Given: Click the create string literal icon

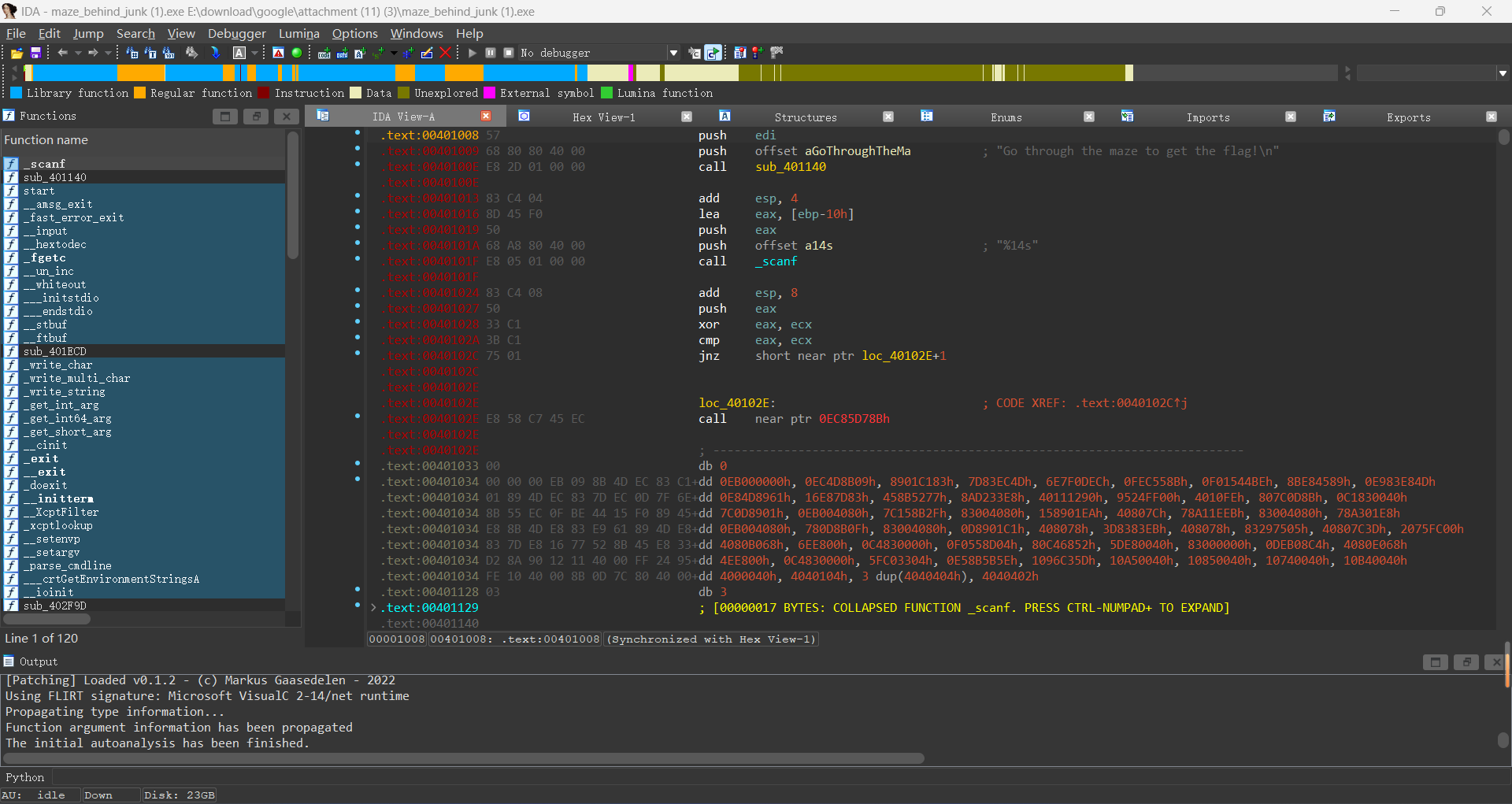Looking at the screenshot, I should pos(361,53).
